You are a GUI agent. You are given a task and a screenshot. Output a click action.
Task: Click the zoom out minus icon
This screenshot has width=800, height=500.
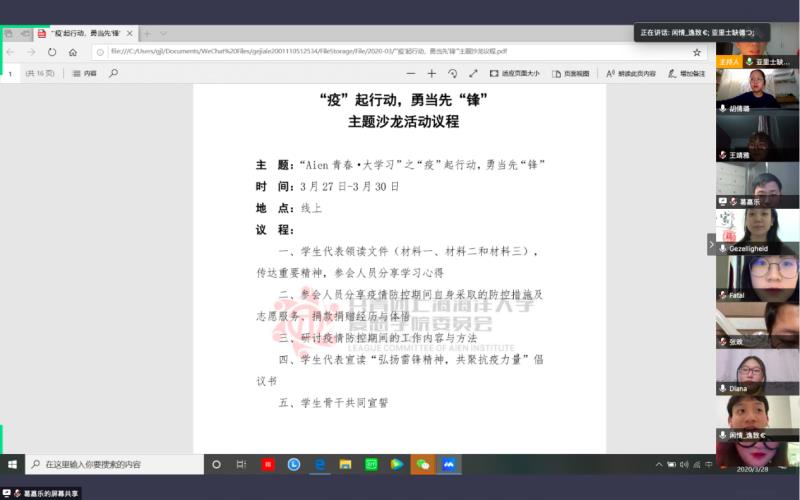point(410,73)
